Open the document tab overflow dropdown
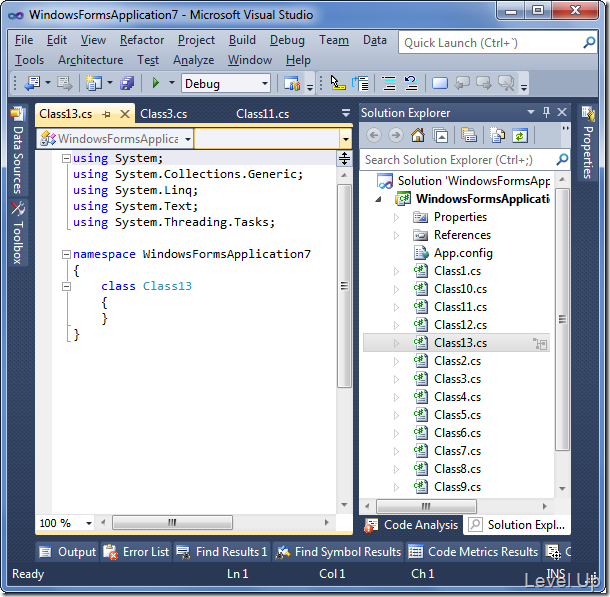Screen dimensions: 610x597 345,113
